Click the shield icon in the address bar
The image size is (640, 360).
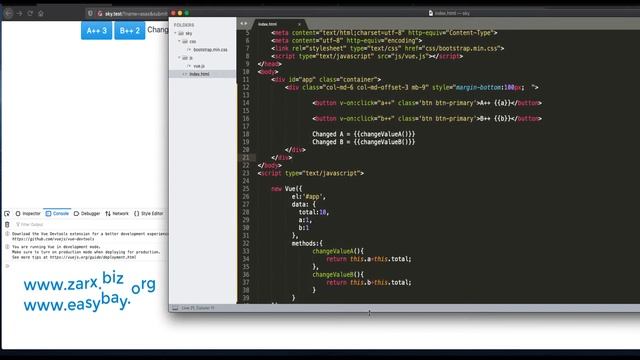(90, 13)
